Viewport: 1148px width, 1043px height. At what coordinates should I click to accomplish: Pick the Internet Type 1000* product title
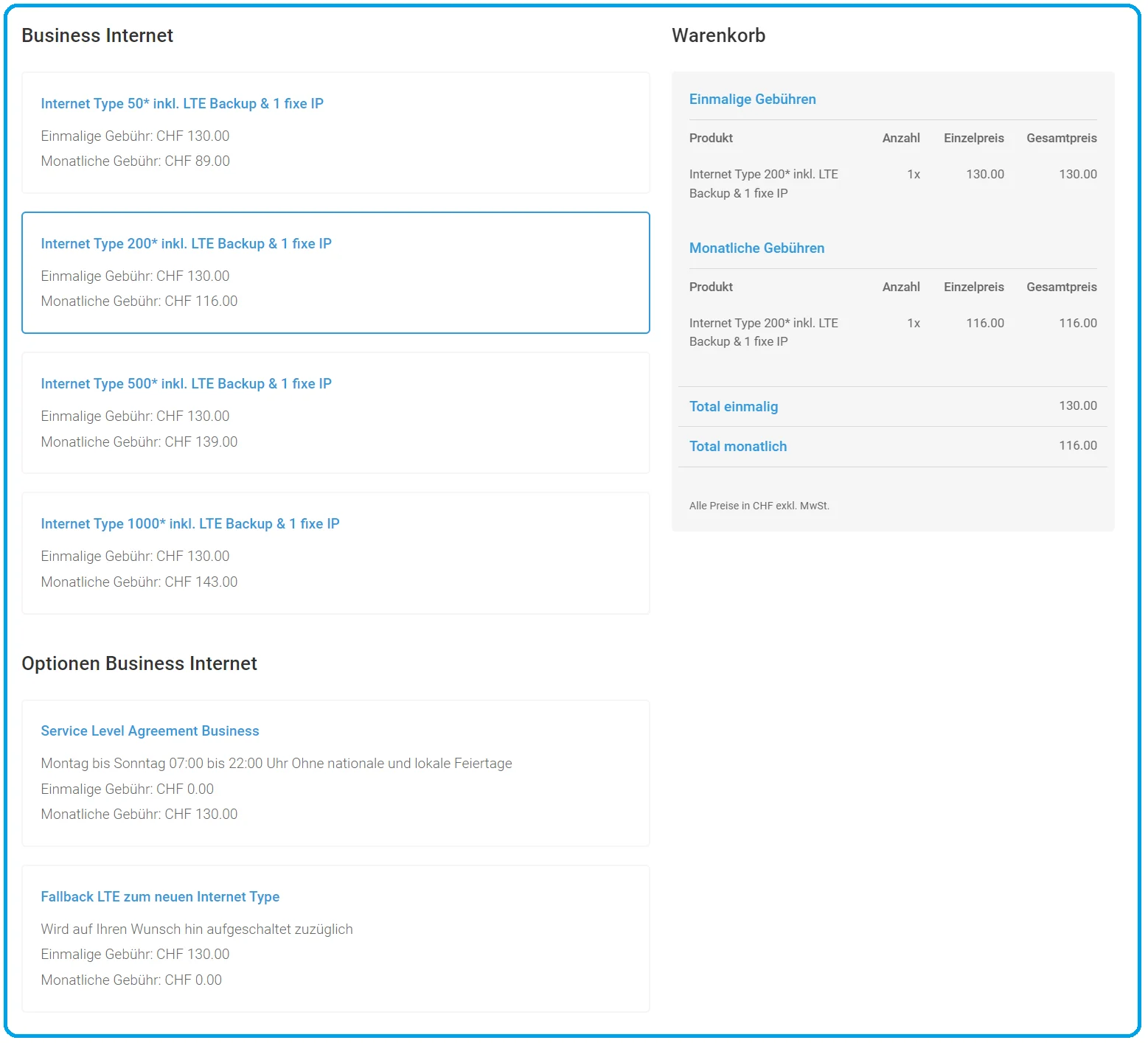190,524
